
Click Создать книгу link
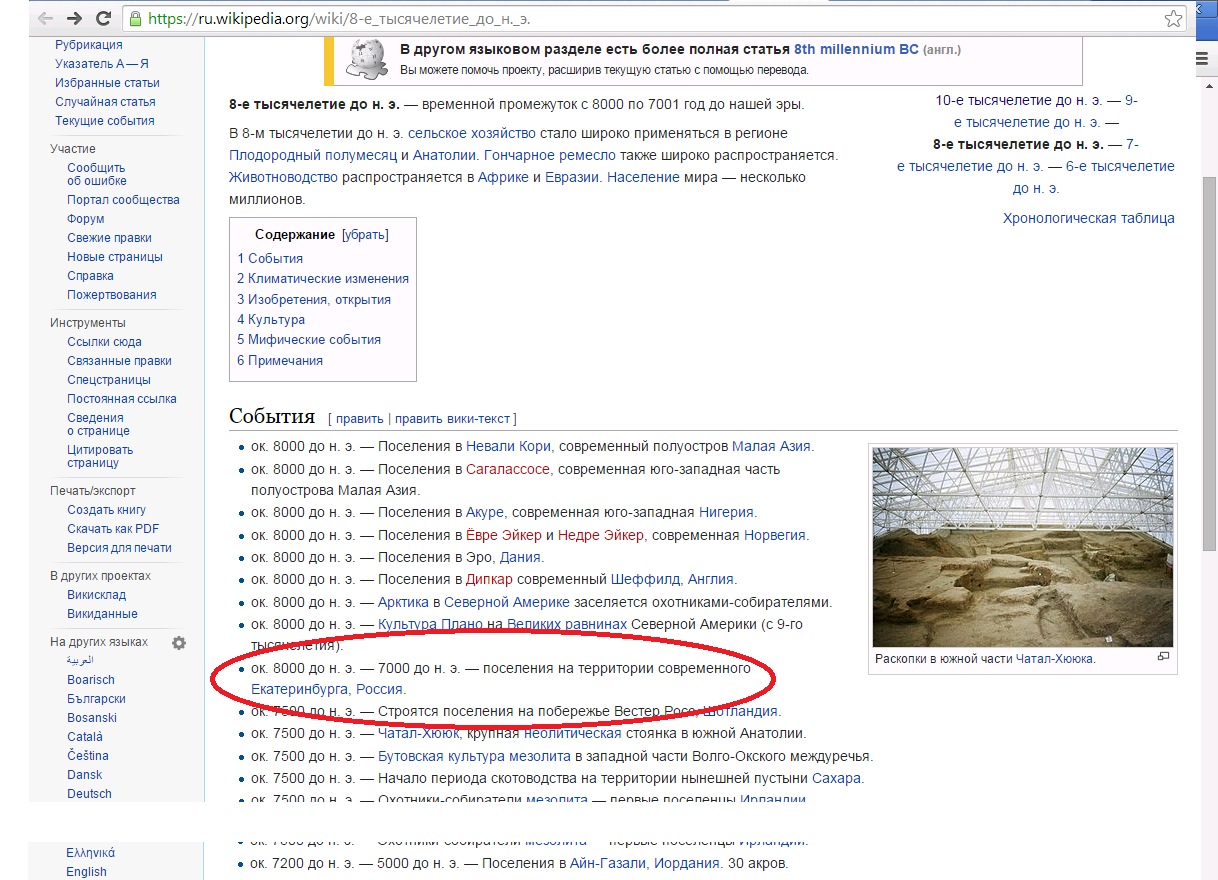106,510
